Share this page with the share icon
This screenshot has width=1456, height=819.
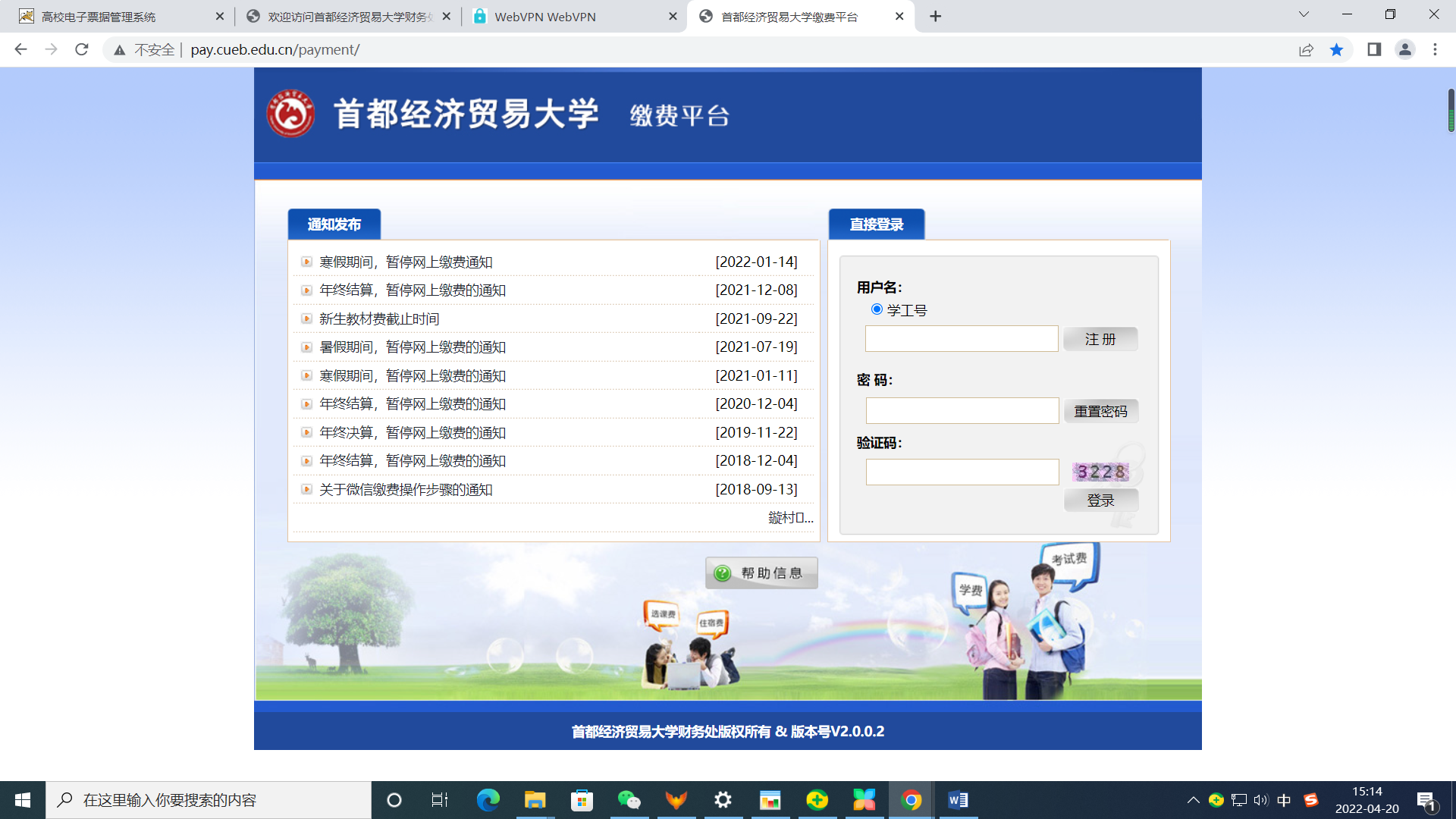(x=1306, y=49)
